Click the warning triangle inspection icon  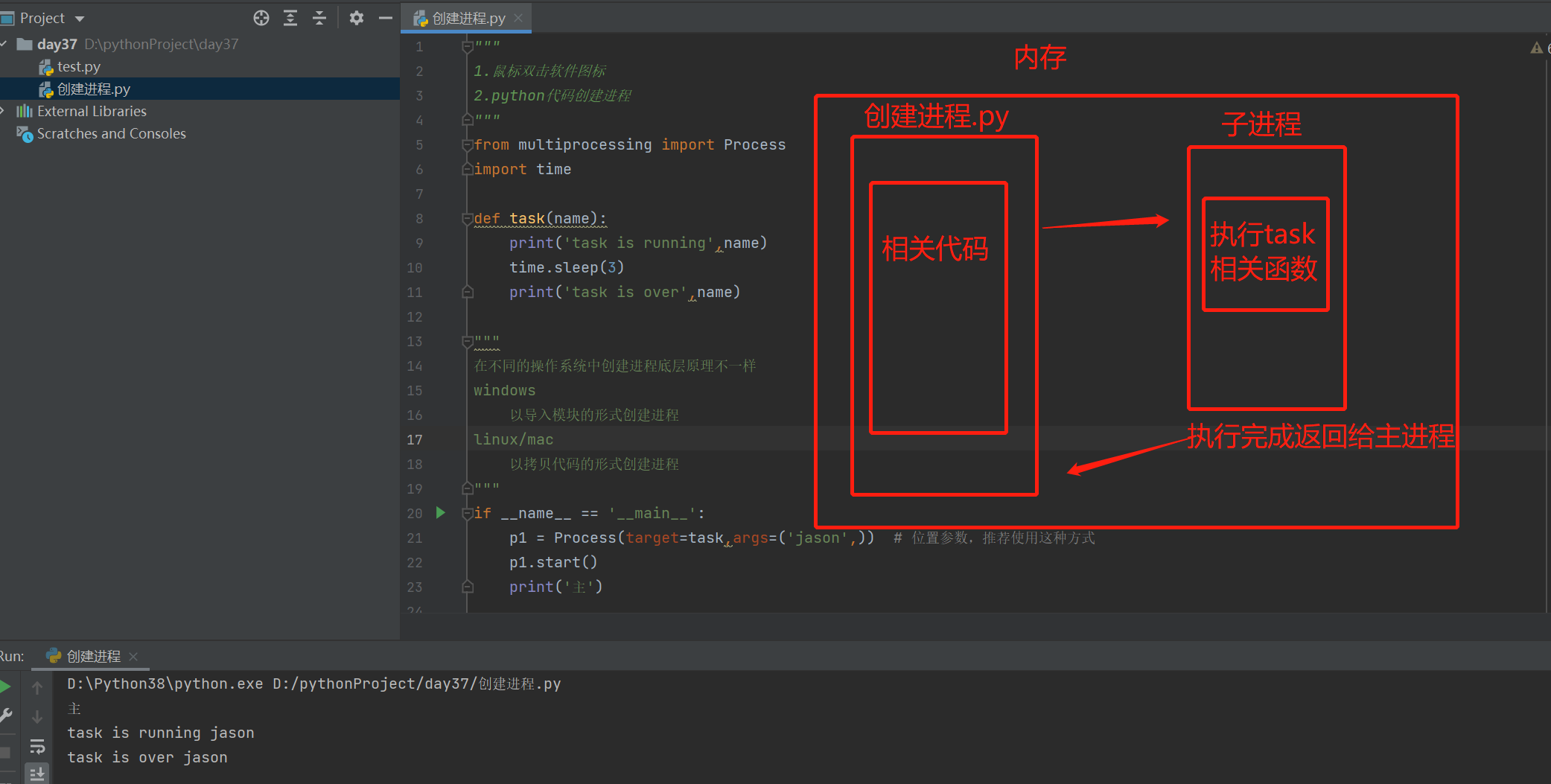pos(1536,48)
